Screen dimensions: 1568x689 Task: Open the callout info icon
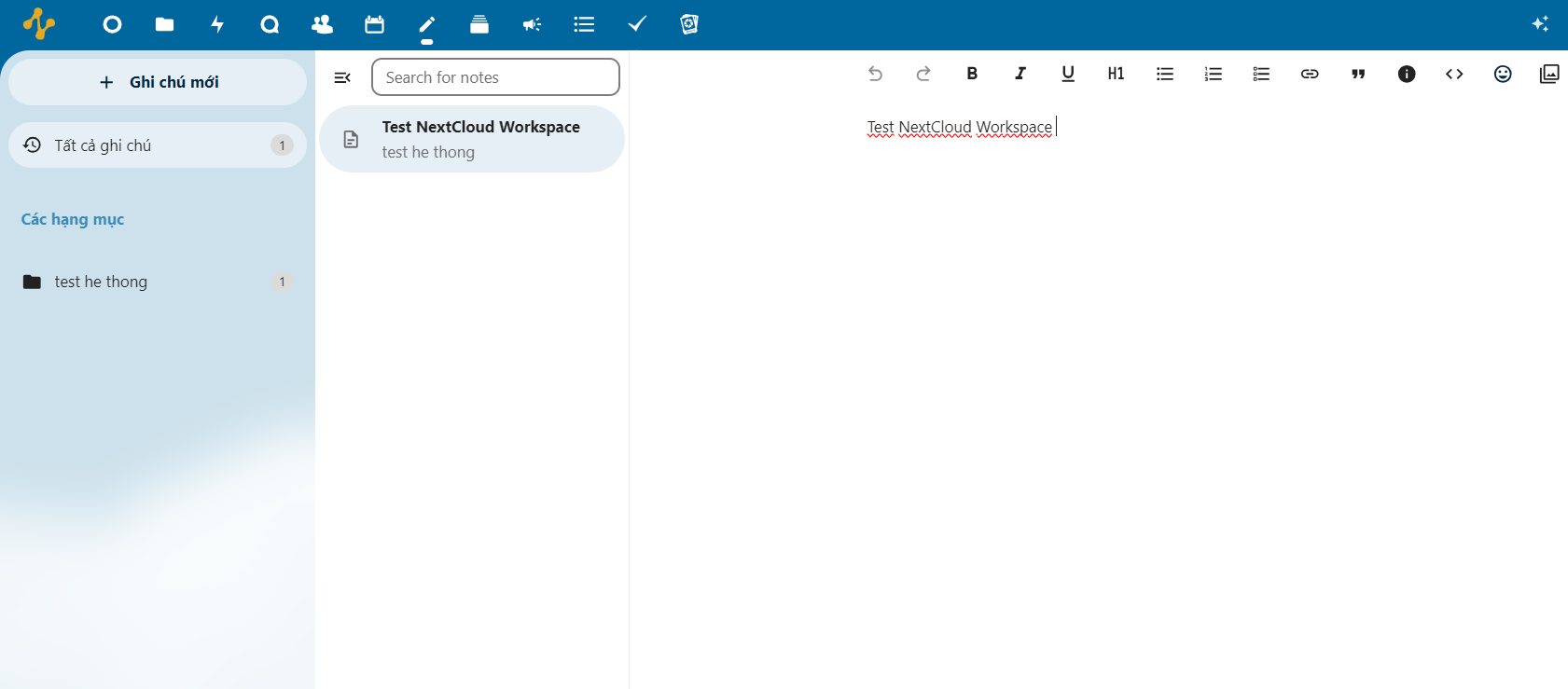(x=1407, y=74)
